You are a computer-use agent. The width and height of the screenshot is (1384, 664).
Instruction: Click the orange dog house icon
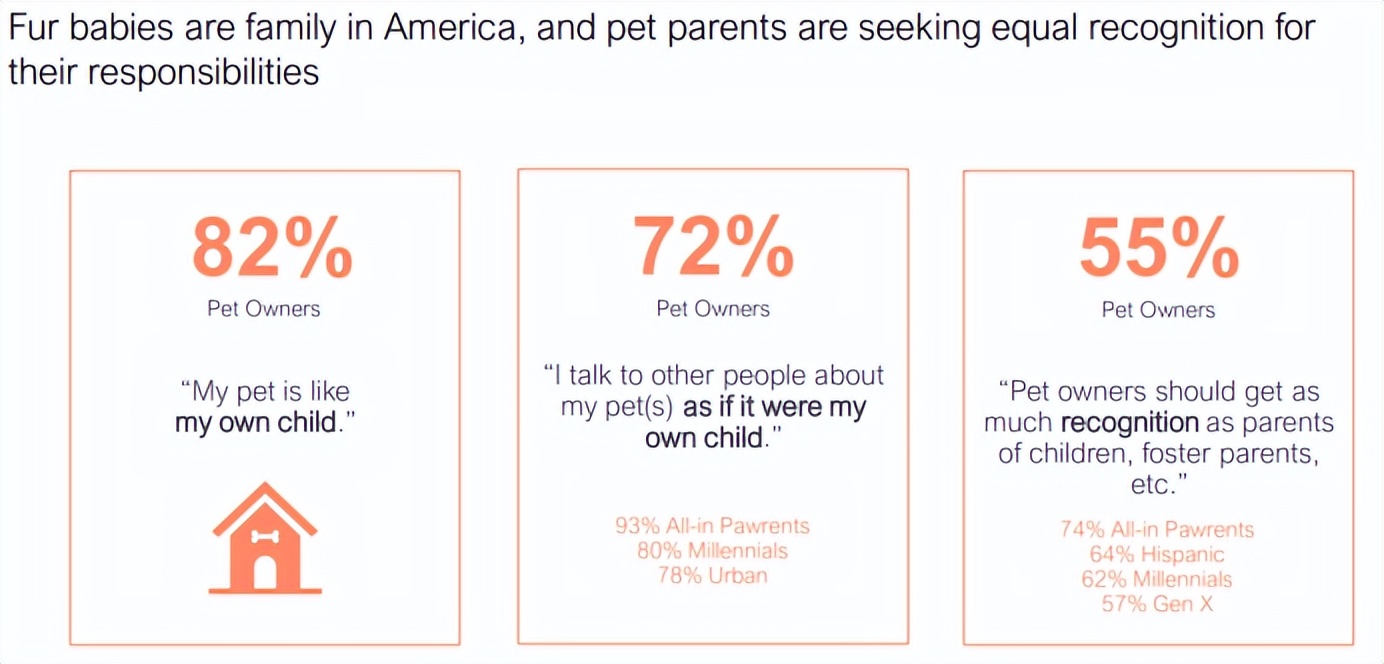[x=264, y=538]
